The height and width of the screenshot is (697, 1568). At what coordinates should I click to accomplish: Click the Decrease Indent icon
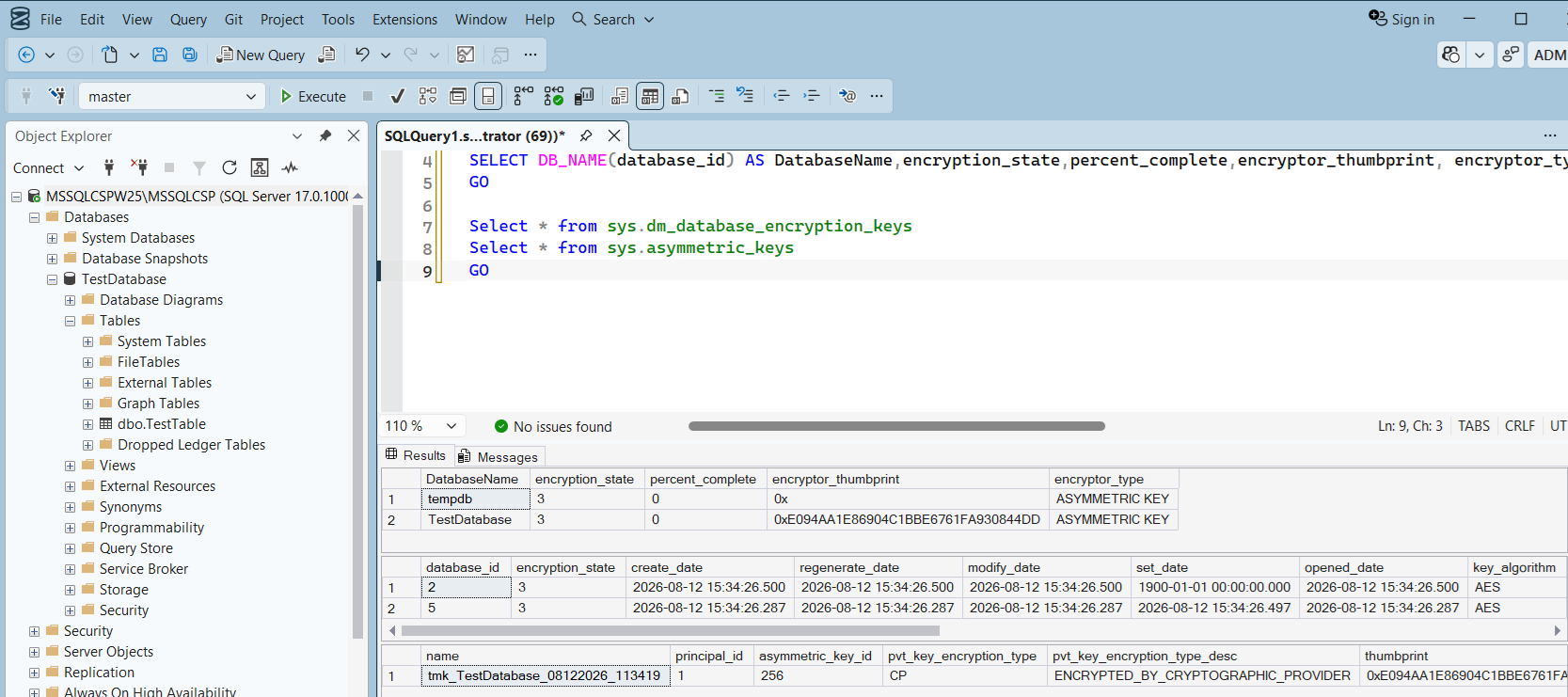(782, 96)
